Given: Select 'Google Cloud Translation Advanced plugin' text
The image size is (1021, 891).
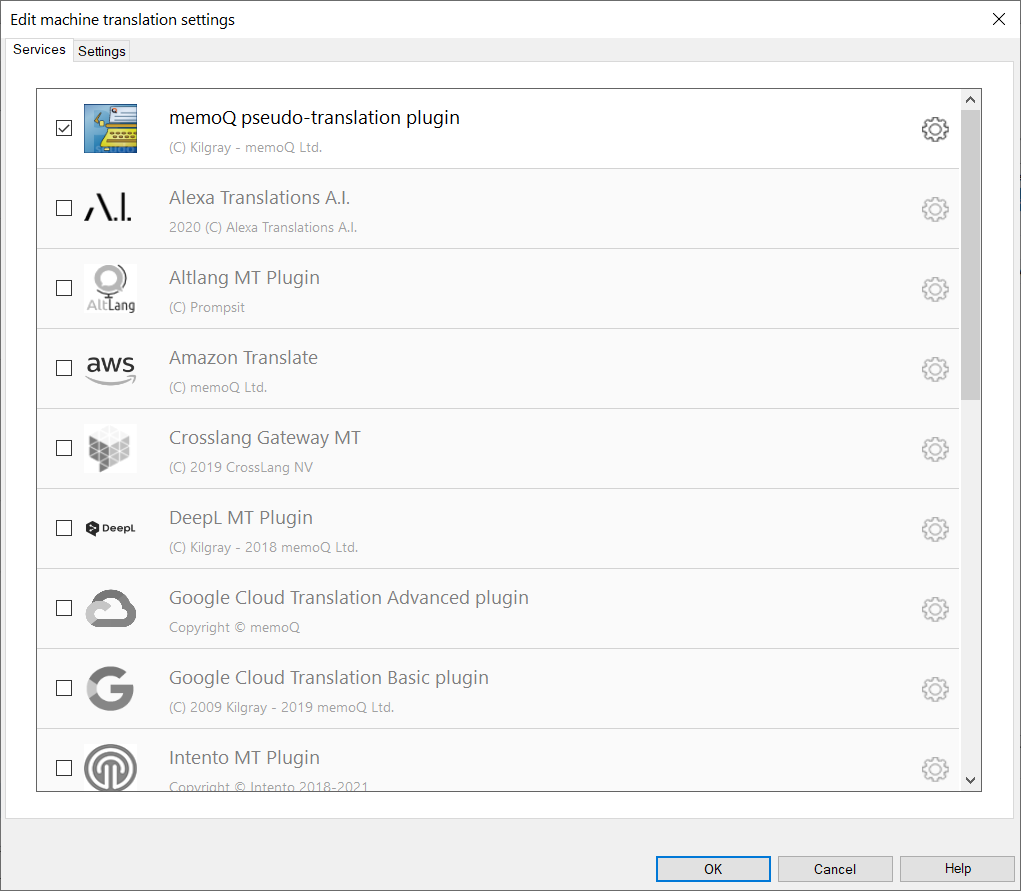Looking at the screenshot, I should point(349,598).
